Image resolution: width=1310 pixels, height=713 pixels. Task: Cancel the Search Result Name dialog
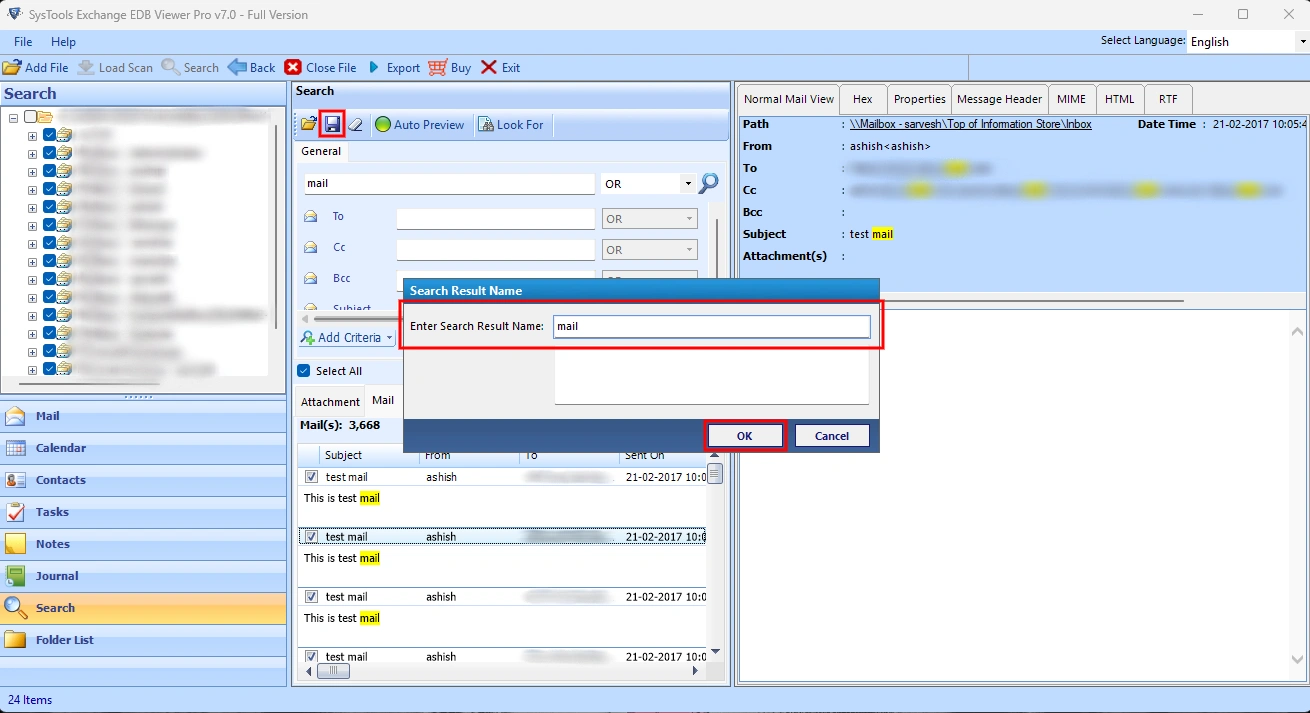coord(832,436)
